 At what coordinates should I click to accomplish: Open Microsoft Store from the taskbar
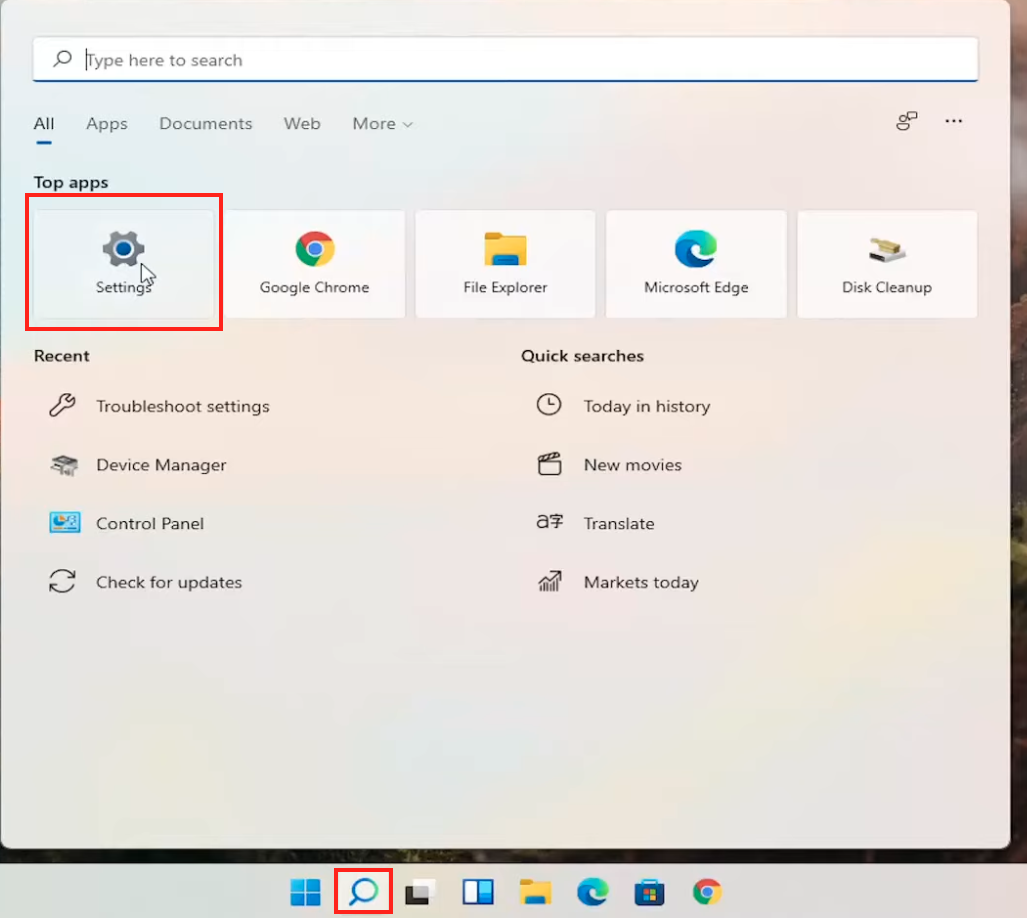coord(649,892)
